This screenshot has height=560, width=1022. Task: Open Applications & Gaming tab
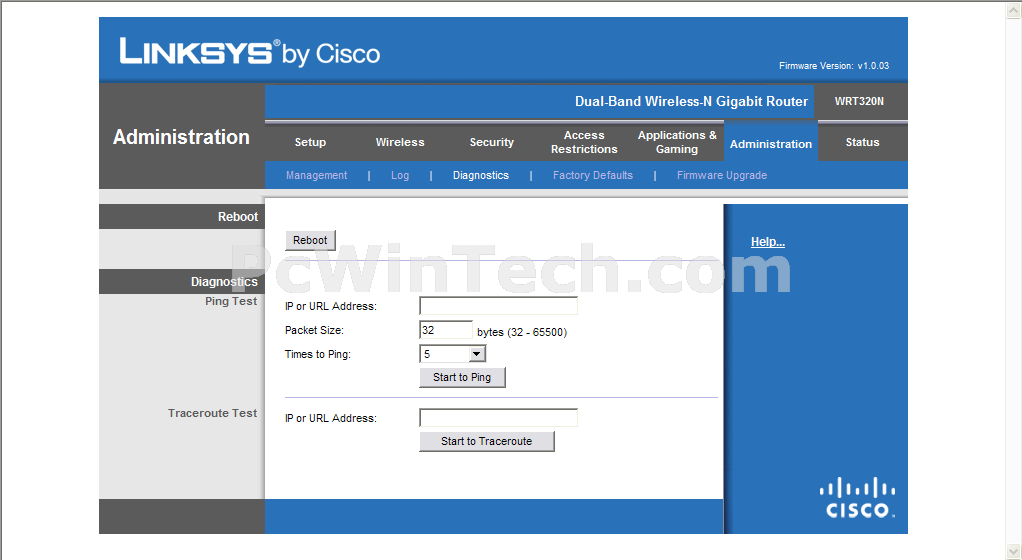tap(677, 142)
